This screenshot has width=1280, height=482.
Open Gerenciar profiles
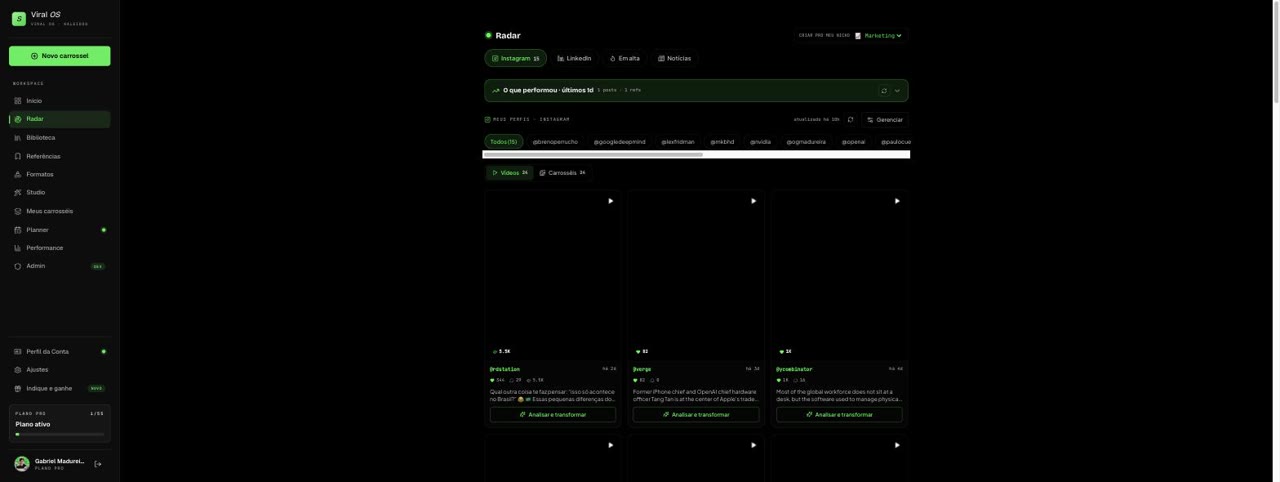point(885,119)
